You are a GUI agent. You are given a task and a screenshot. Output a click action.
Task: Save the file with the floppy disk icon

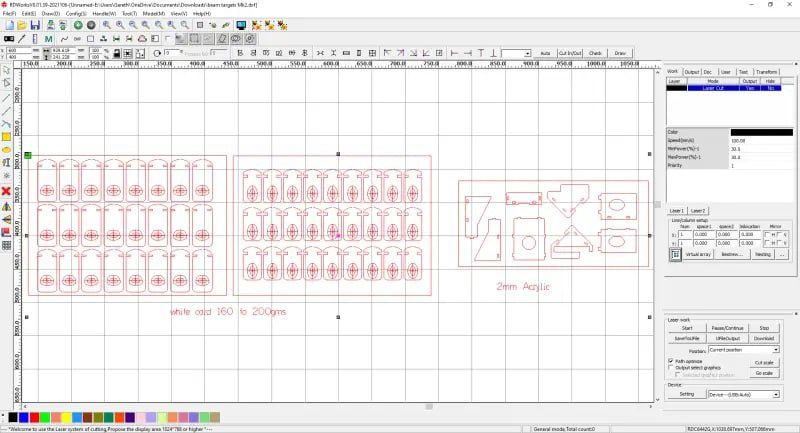click(35, 25)
